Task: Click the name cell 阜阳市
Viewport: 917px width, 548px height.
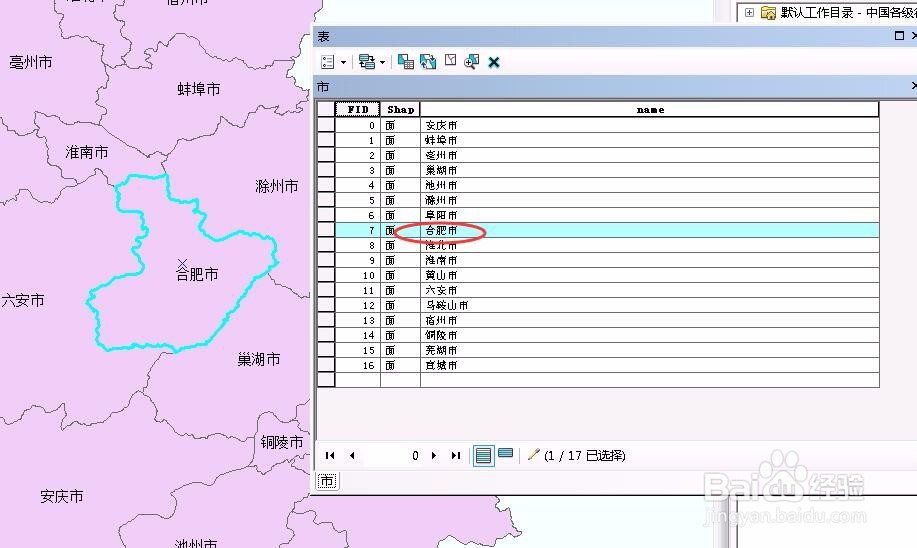Action: 650,215
